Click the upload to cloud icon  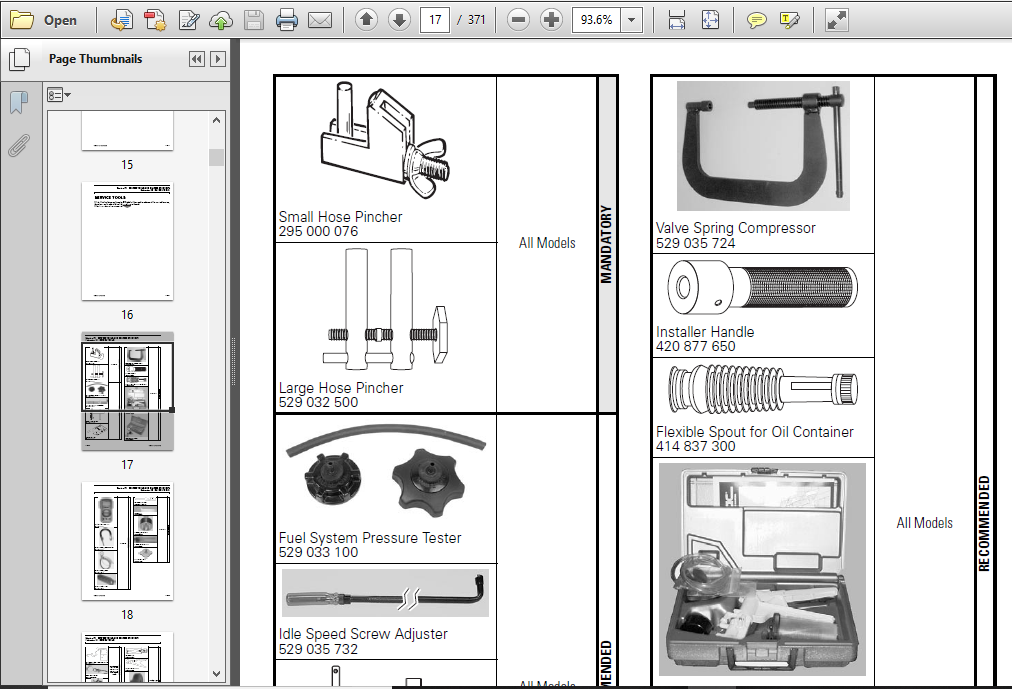pos(221,20)
